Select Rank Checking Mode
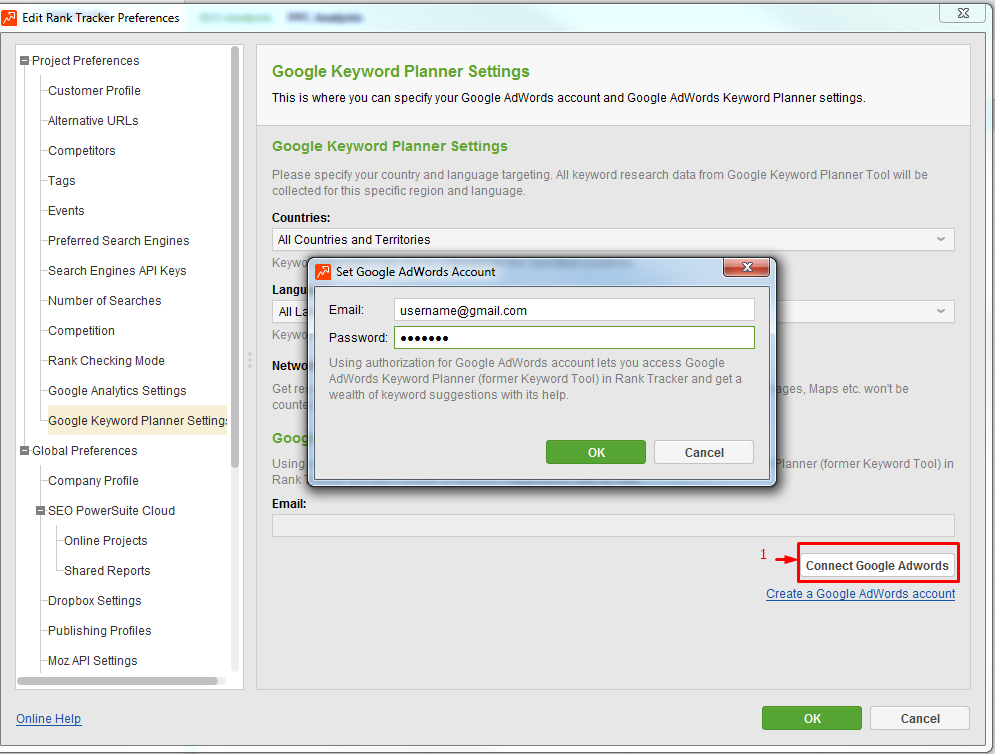This screenshot has width=995, height=754. point(107,361)
